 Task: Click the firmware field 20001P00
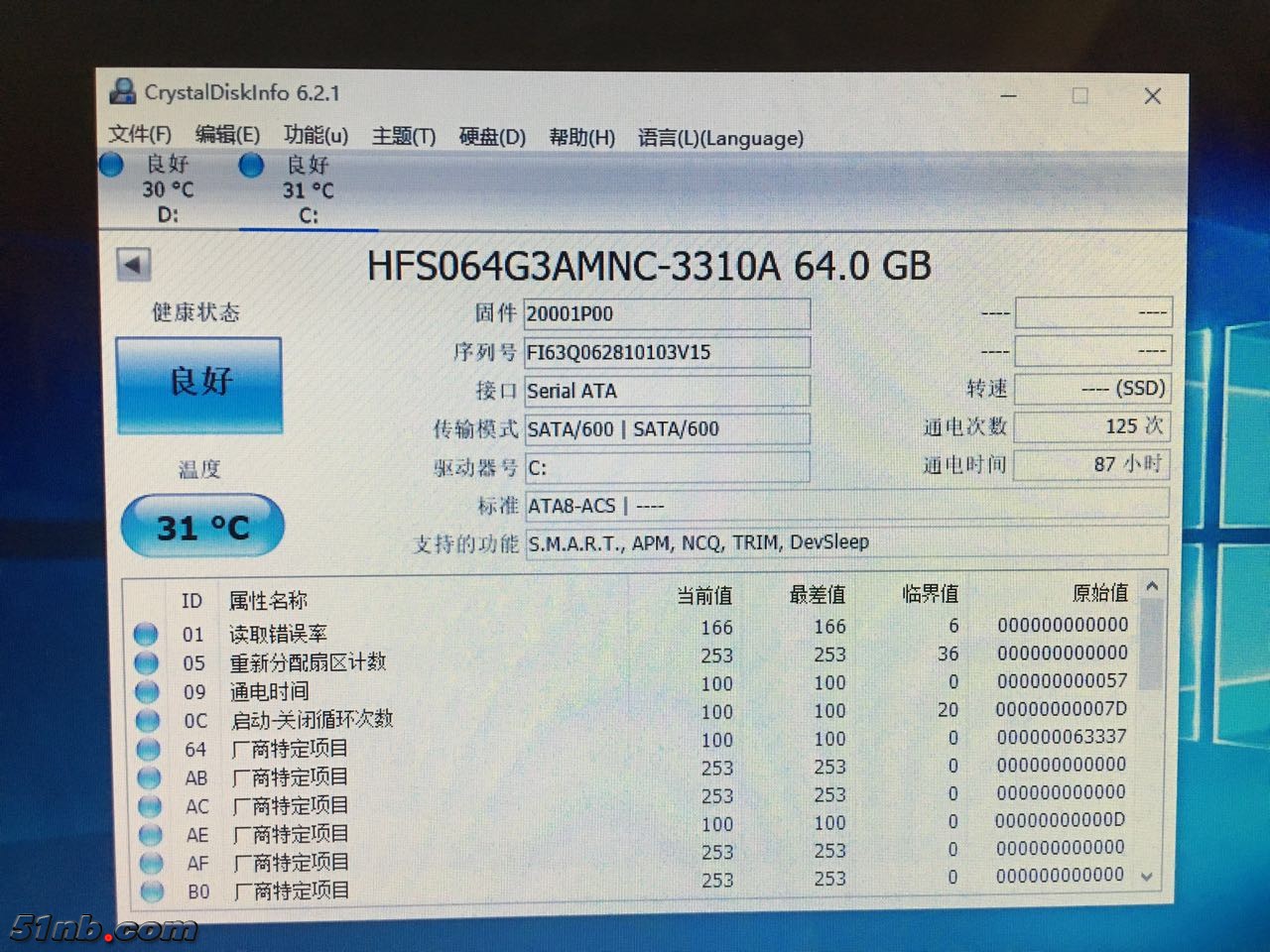pyautogui.click(x=667, y=314)
